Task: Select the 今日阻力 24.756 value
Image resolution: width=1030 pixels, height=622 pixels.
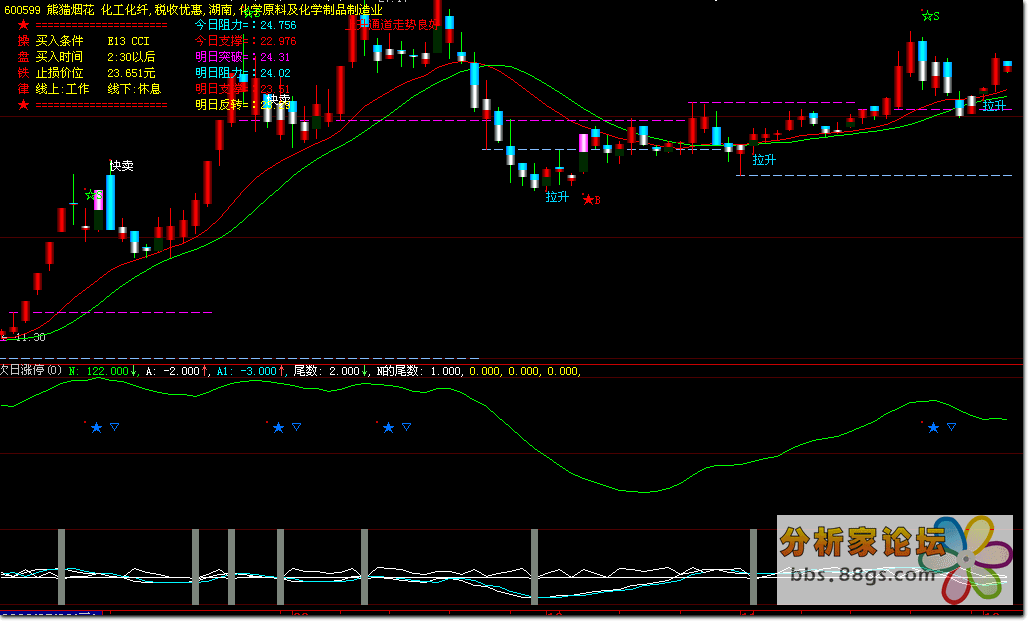Action: 246,25
